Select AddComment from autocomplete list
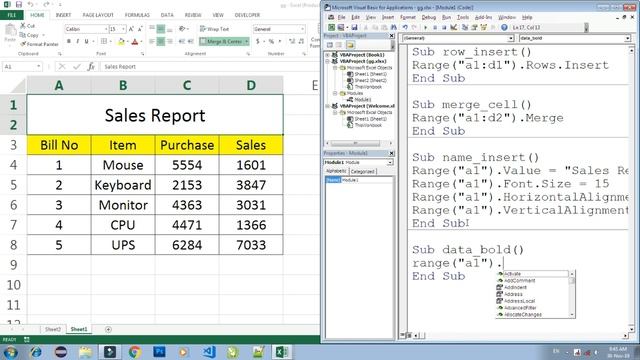The width and height of the screenshot is (640, 360). coord(519,280)
